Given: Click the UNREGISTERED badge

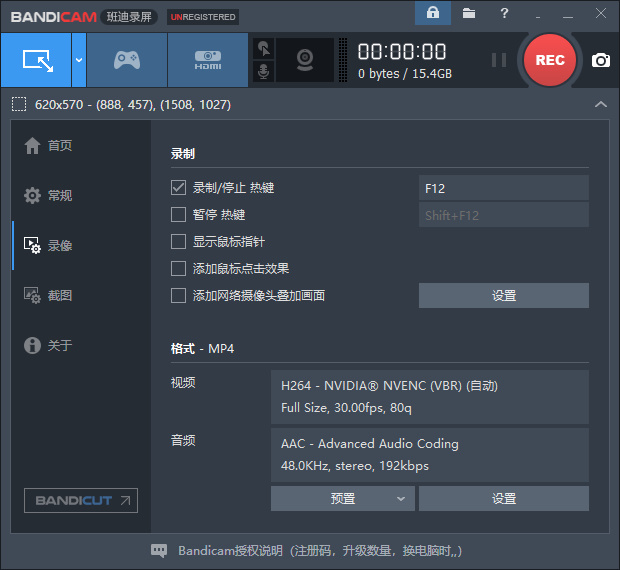Looking at the screenshot, I should pos(203,17).
